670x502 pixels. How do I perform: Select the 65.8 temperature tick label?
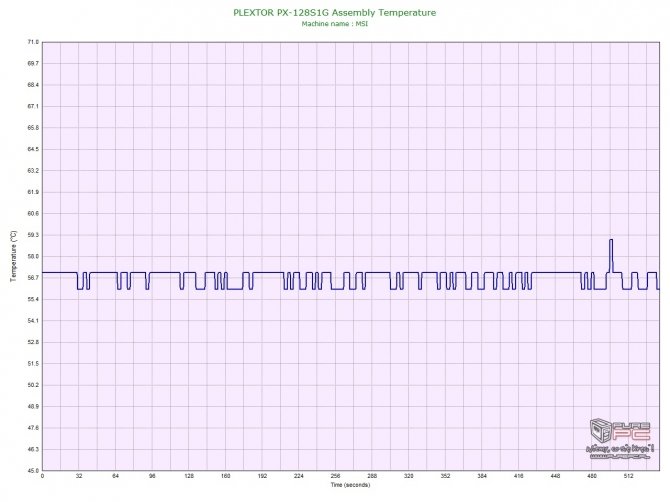[33, 128]
